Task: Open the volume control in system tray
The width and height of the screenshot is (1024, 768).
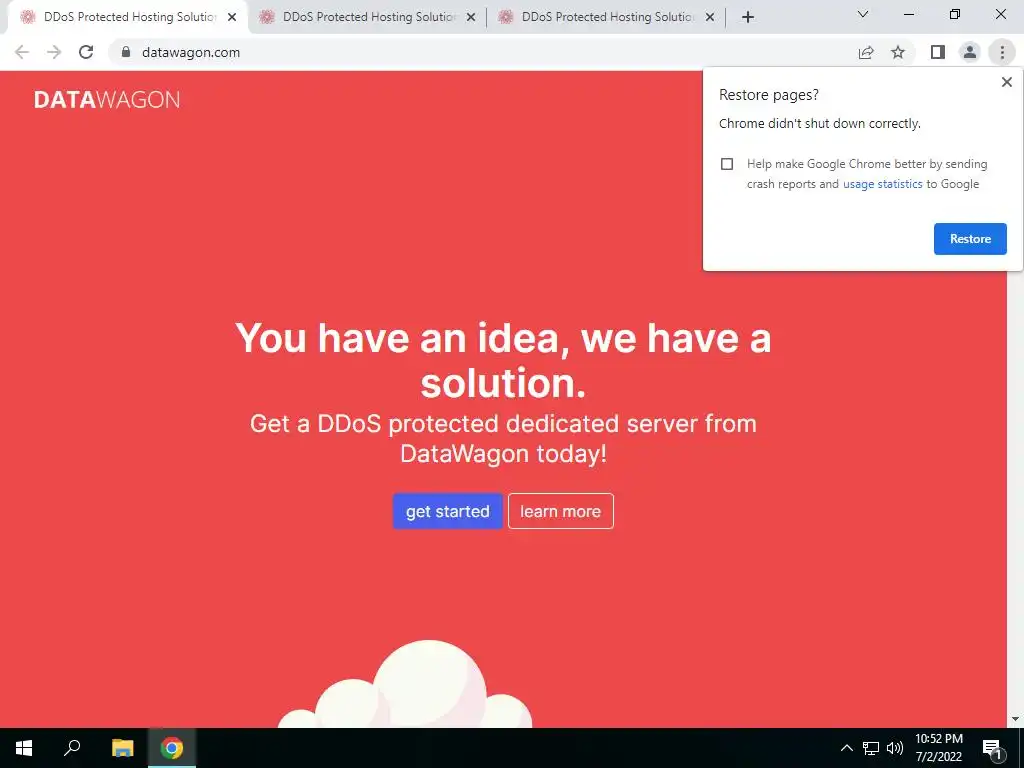Action: [895, 748]
